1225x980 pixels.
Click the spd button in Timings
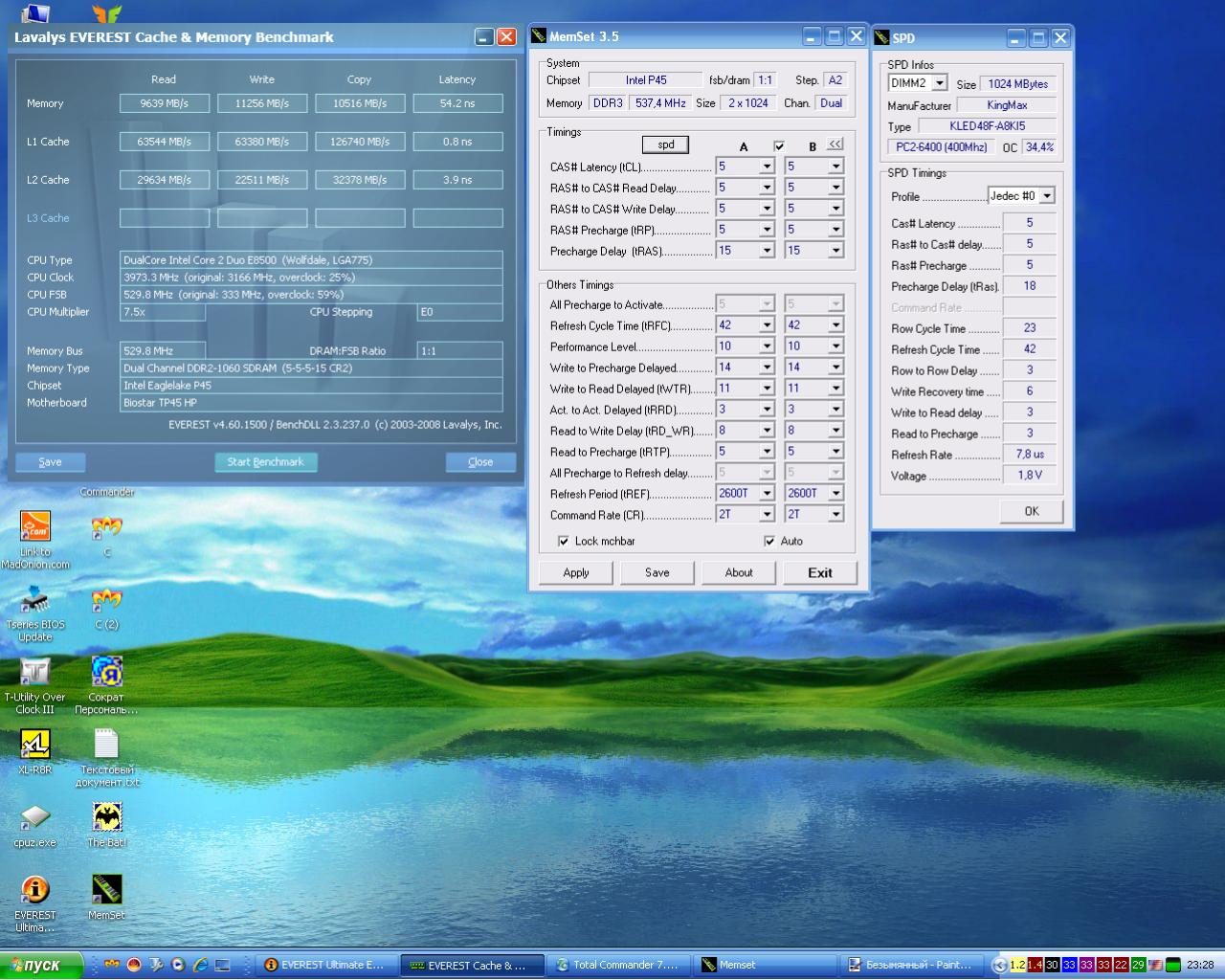[666, 145]
